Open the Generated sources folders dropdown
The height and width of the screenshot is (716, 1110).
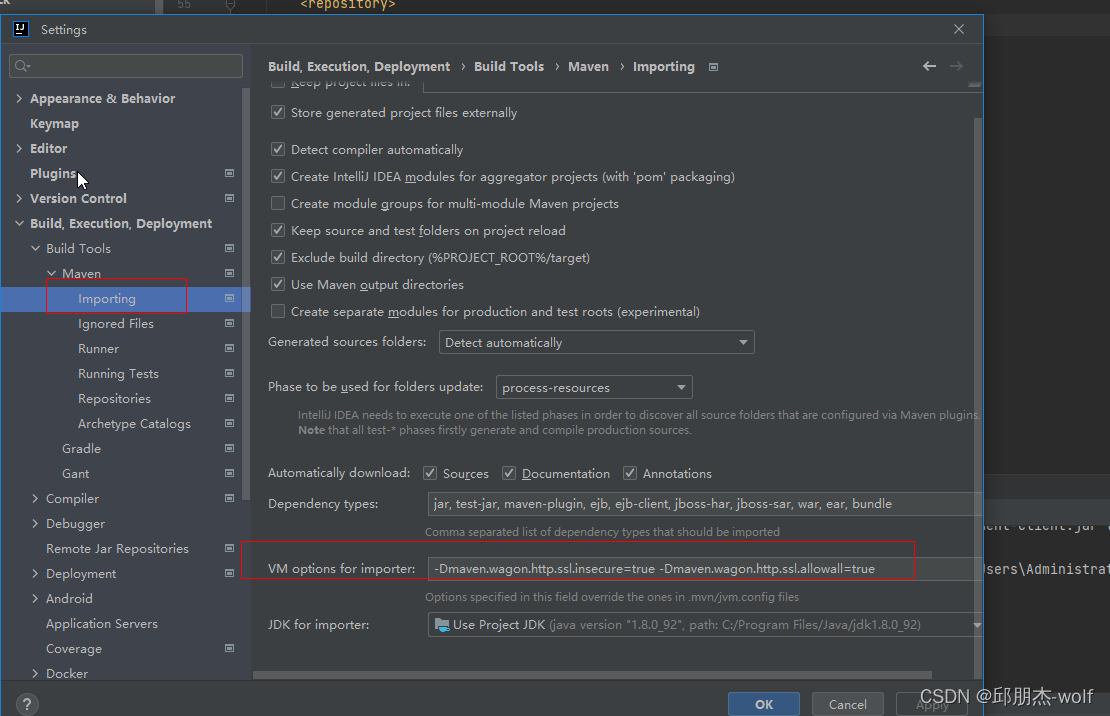coord(744,342)
